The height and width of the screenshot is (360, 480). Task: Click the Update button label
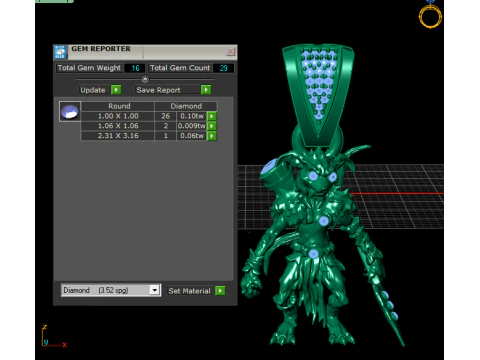coord(93,90)
